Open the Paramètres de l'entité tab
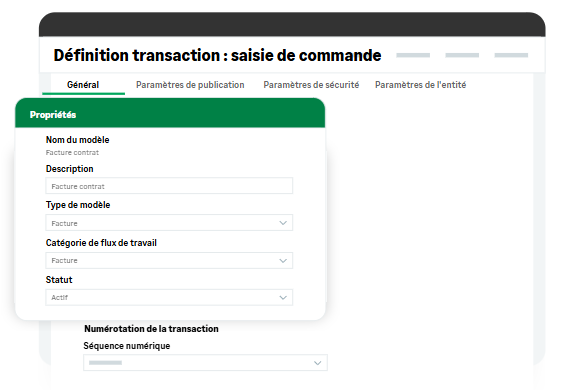Viewport: 561px width, 390px height. coord(420,85)
